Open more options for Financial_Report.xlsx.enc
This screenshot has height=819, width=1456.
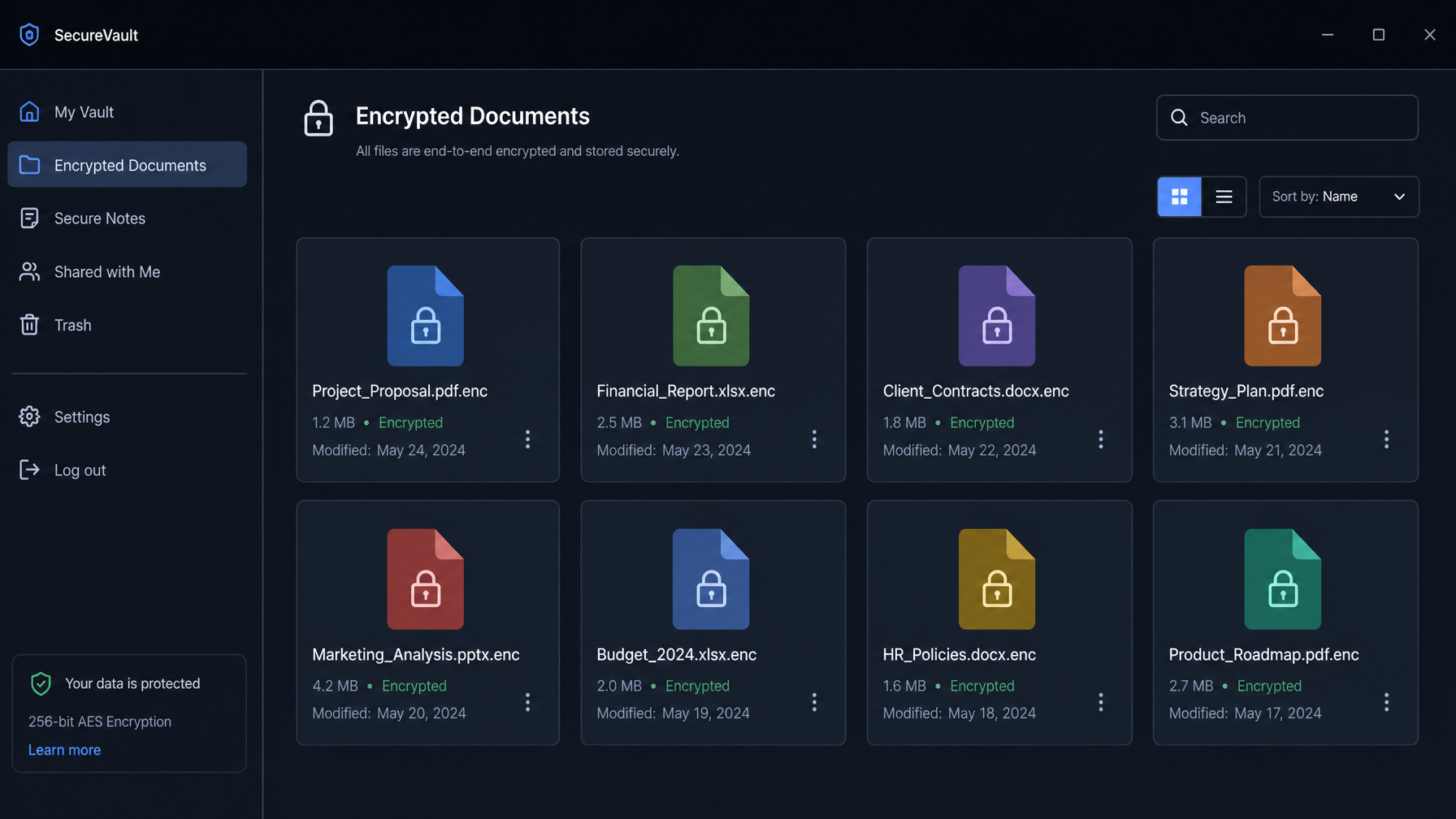tap(814, 440)
